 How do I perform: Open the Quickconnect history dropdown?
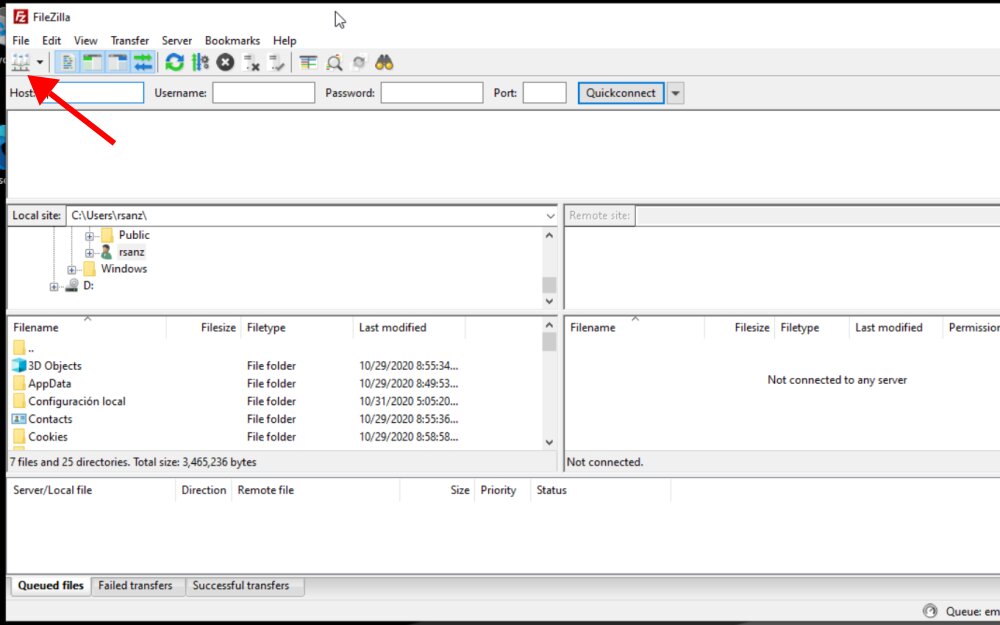click(x=675, y=93)
